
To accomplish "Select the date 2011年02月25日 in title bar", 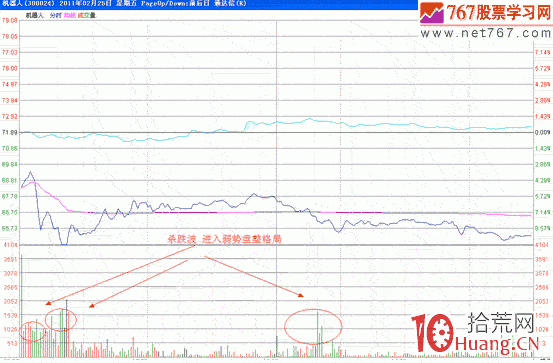I will [86, 4].
